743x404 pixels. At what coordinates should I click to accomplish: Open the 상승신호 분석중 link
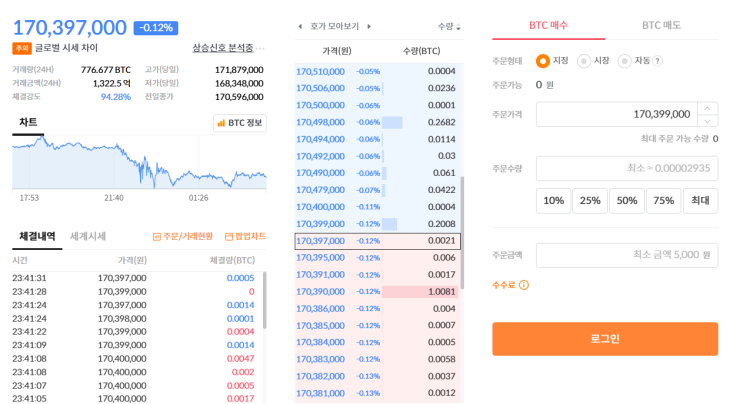coord(223,48)
